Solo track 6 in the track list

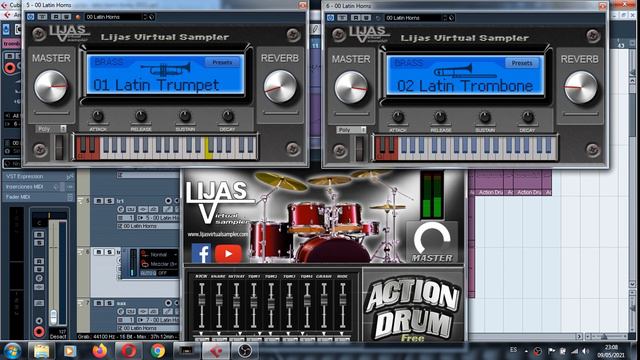pos(109,252)
